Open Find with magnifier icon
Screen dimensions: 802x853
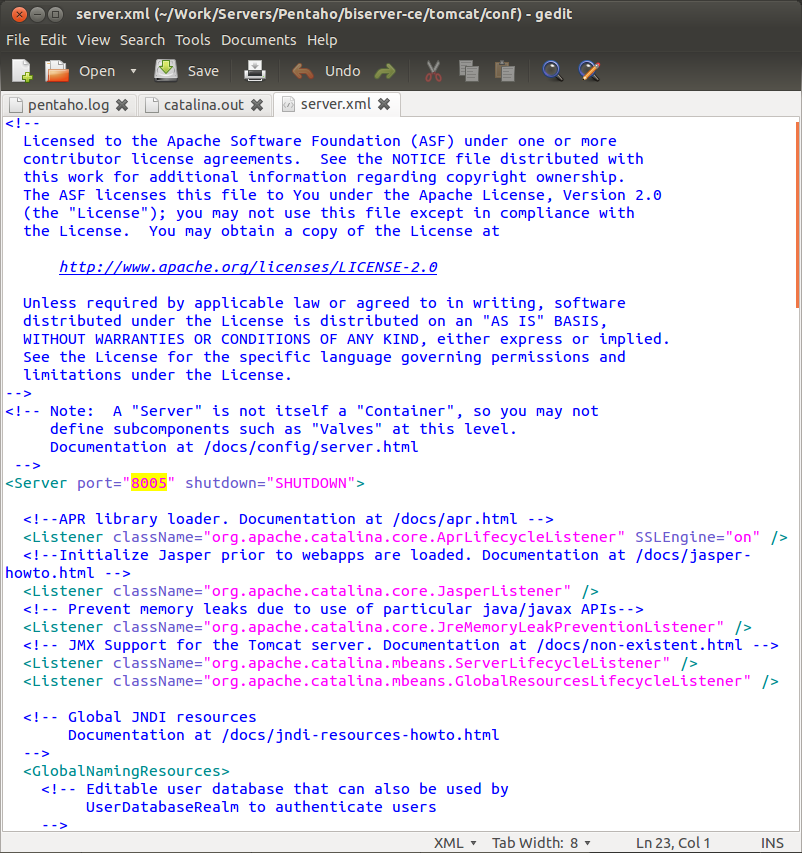tap(552, 71)
